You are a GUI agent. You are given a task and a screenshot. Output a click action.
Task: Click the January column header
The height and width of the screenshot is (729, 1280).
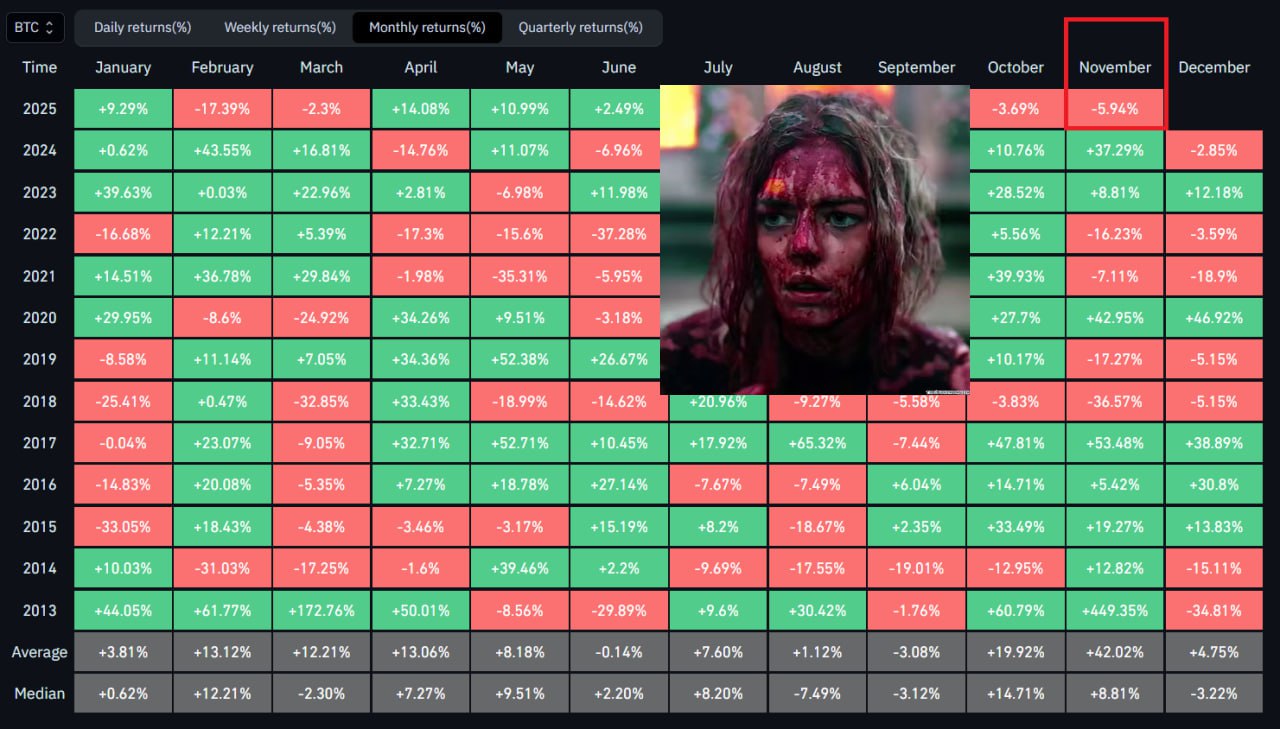(x=123, y=67)
